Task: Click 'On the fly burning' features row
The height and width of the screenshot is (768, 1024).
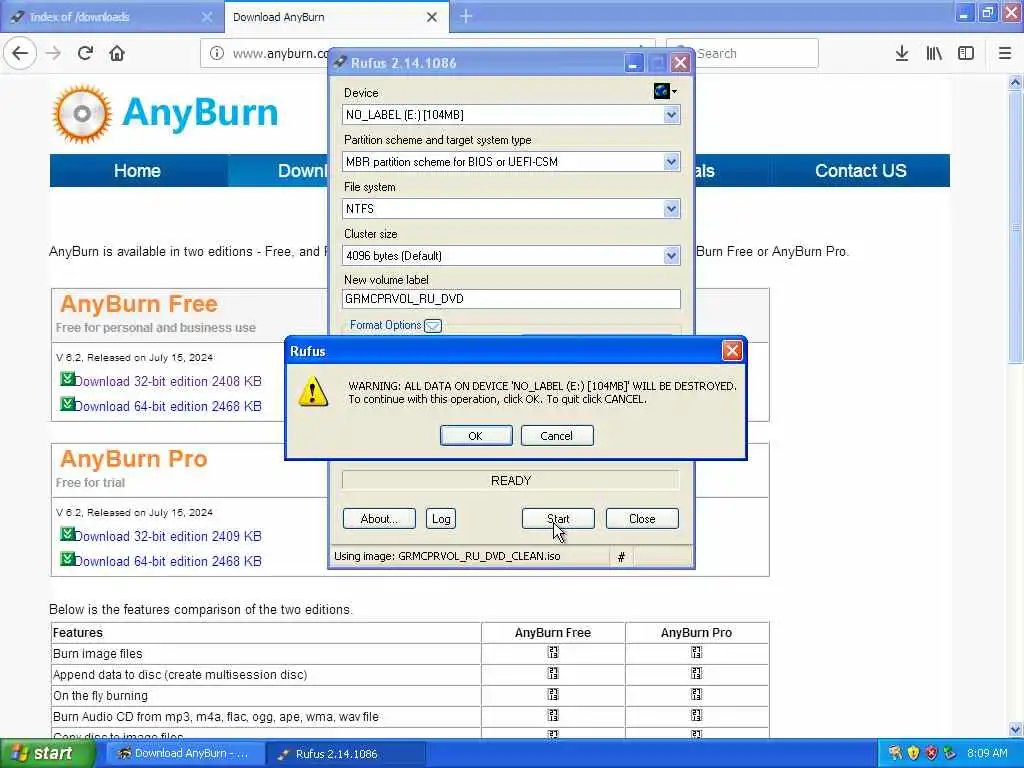Action: tap(410, 696)
